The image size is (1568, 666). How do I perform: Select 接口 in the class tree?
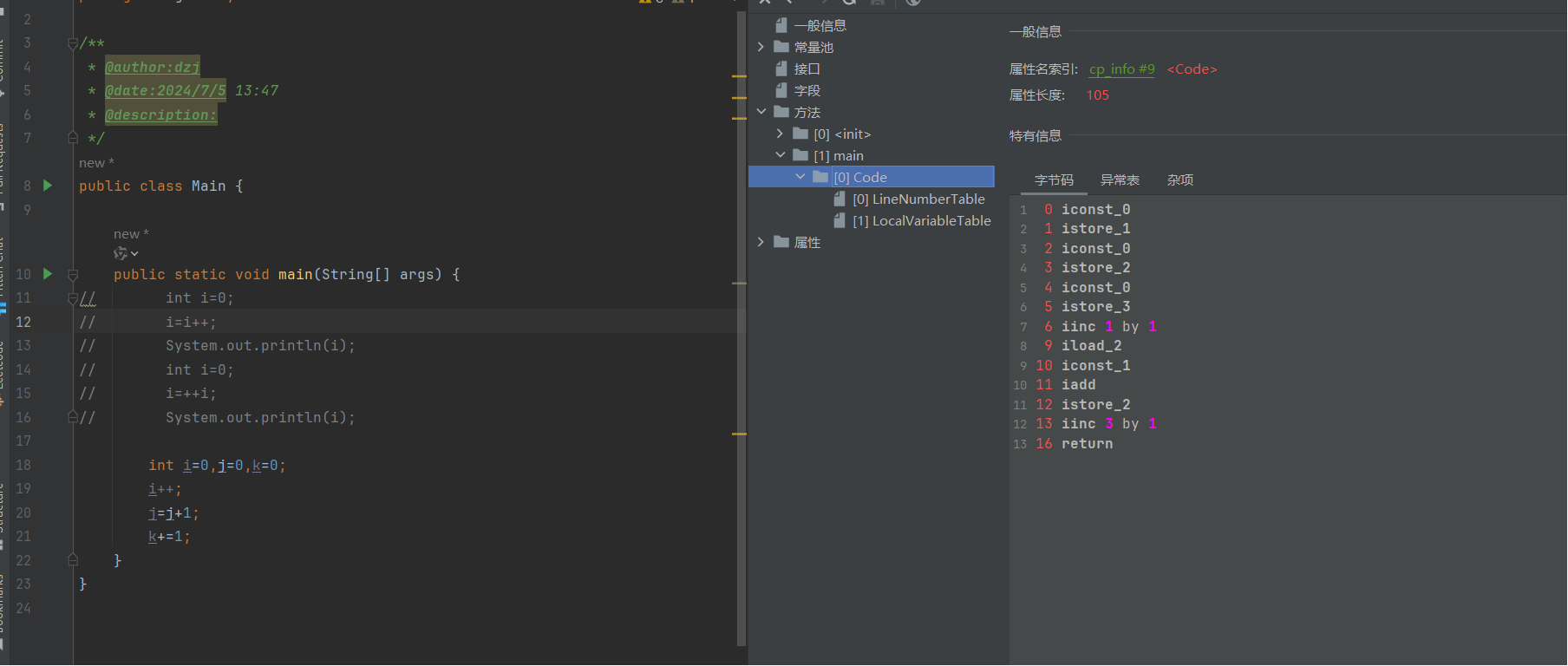pyautogui.click(x=807, y=69)
